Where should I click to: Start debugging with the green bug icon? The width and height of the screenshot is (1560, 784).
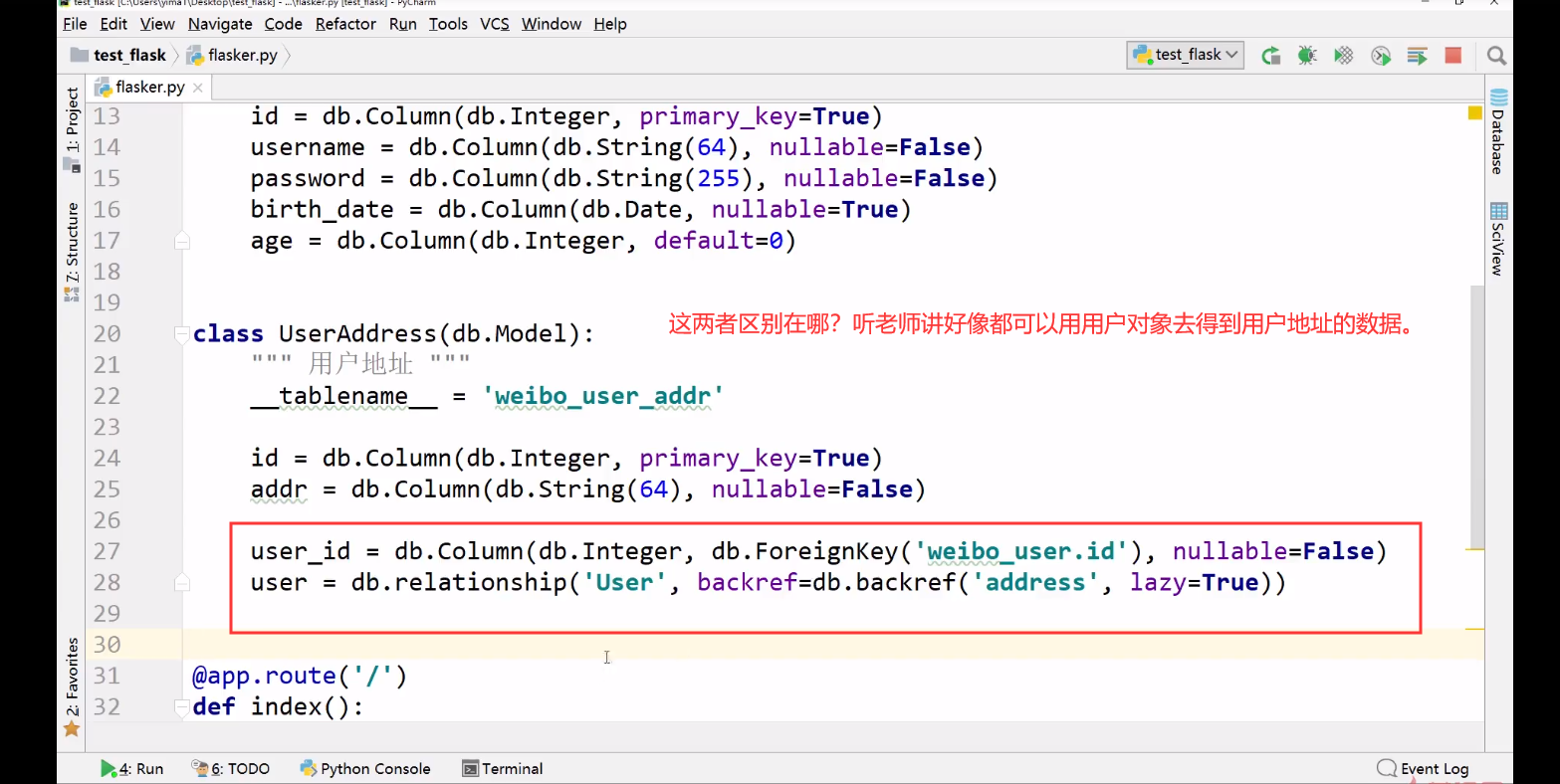[x=1307, y=56]
